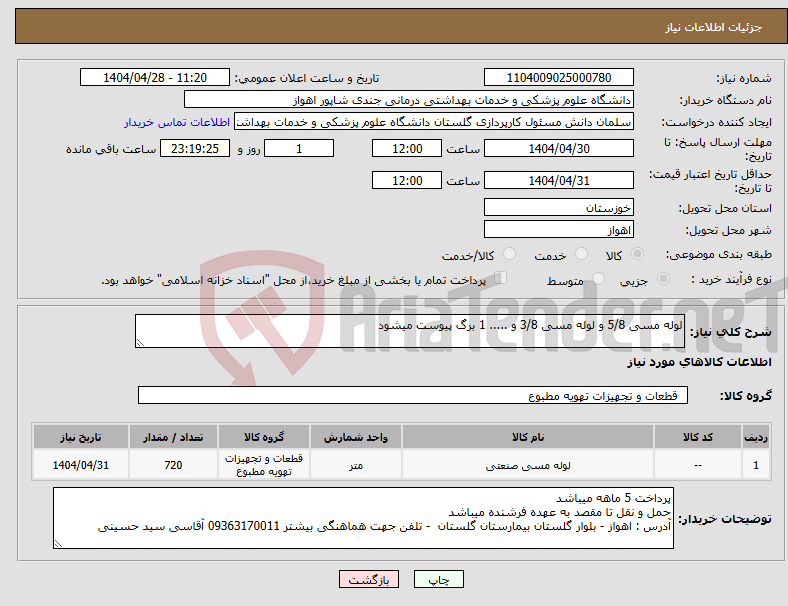
Task: Click the need date cell 1404/04/31 in table
Action: [x=80, y=465]
